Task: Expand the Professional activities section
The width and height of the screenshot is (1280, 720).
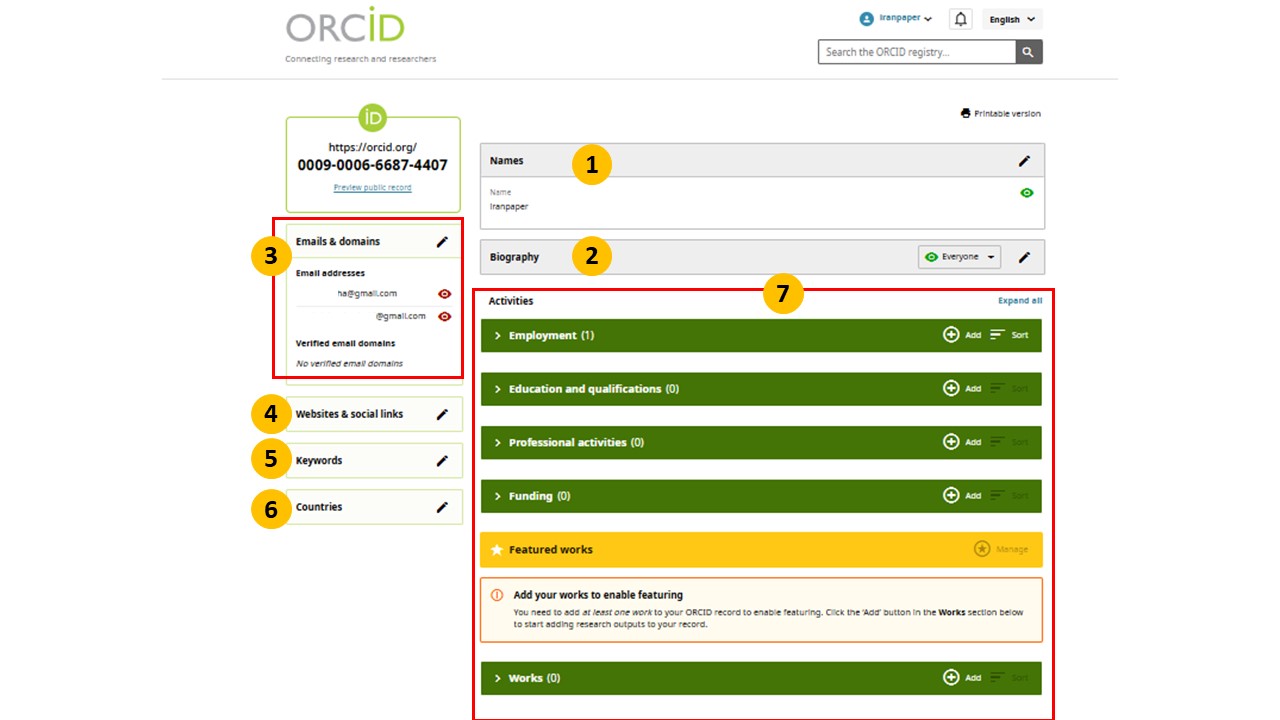Action: pyautogui.click(x=498, y=443)
